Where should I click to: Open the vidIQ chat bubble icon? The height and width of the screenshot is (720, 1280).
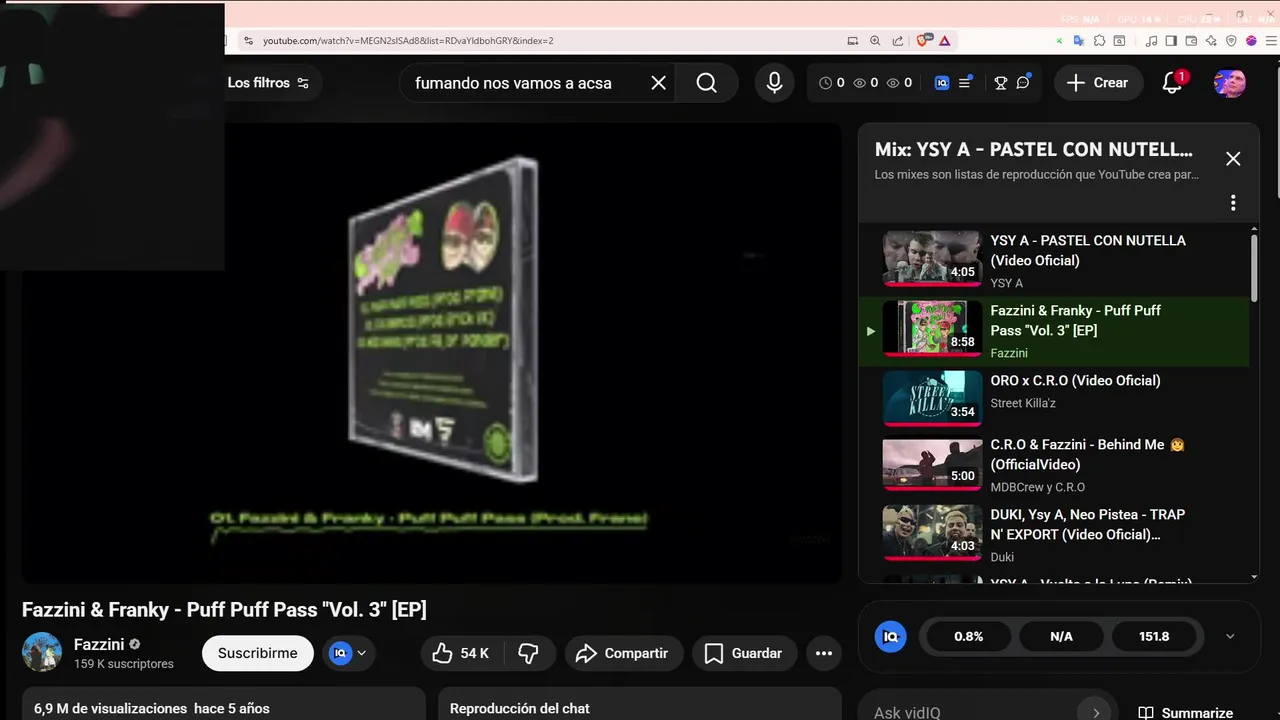click(x=1023, y=83)
